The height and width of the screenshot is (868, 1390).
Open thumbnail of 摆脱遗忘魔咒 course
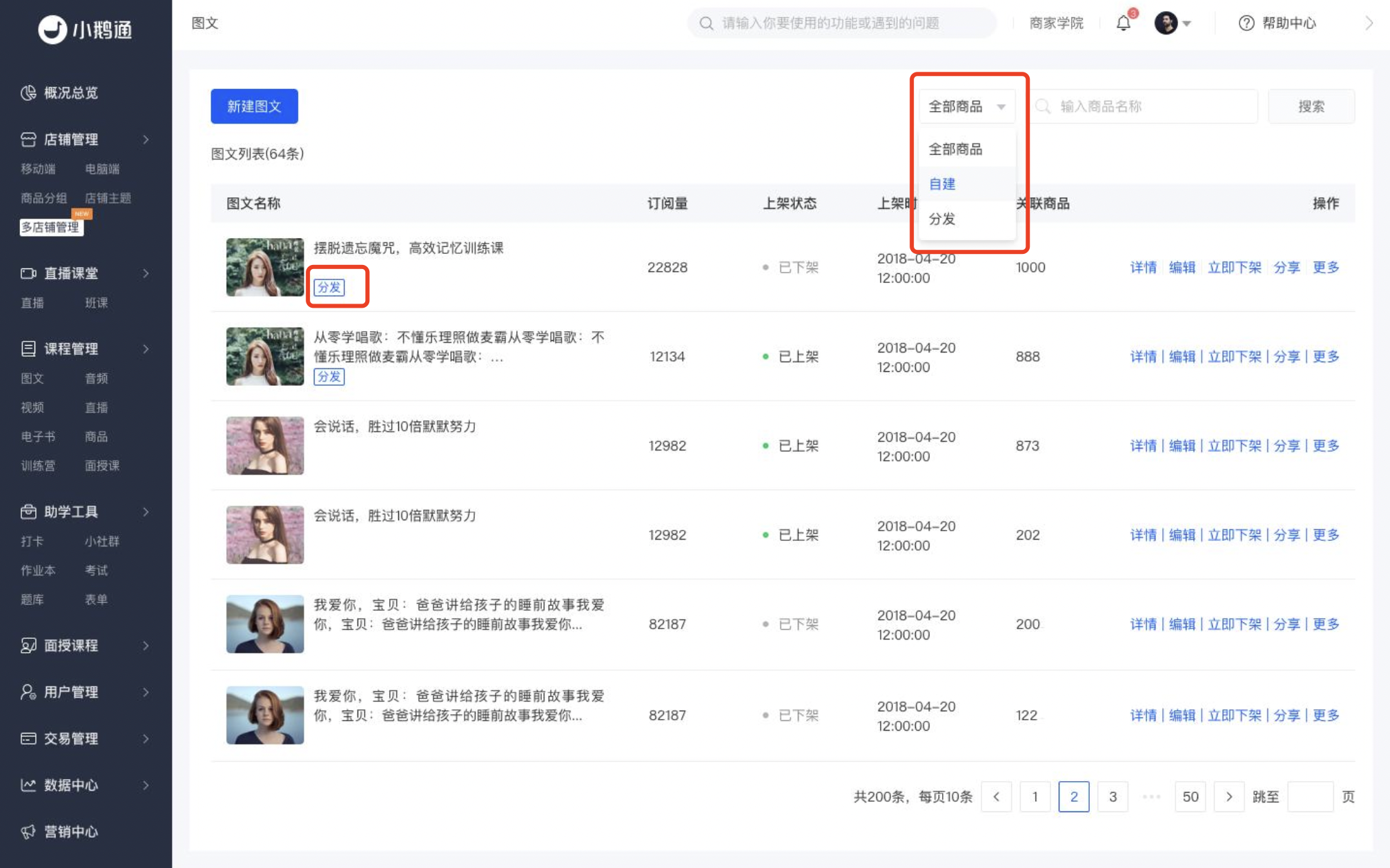coord(265,268)
